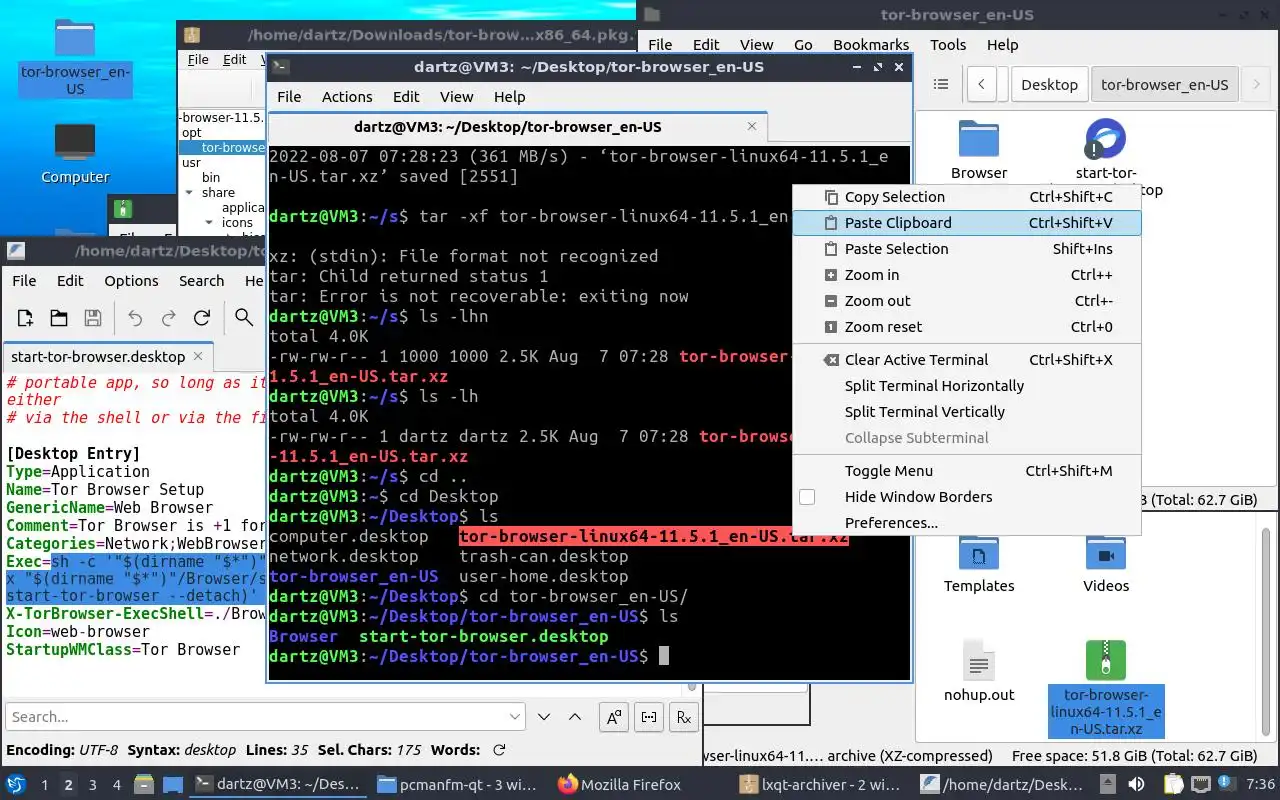Open the QTerminal Actions menu
The height and width of the screenshot is (800, 1280).
click(347, 97)
